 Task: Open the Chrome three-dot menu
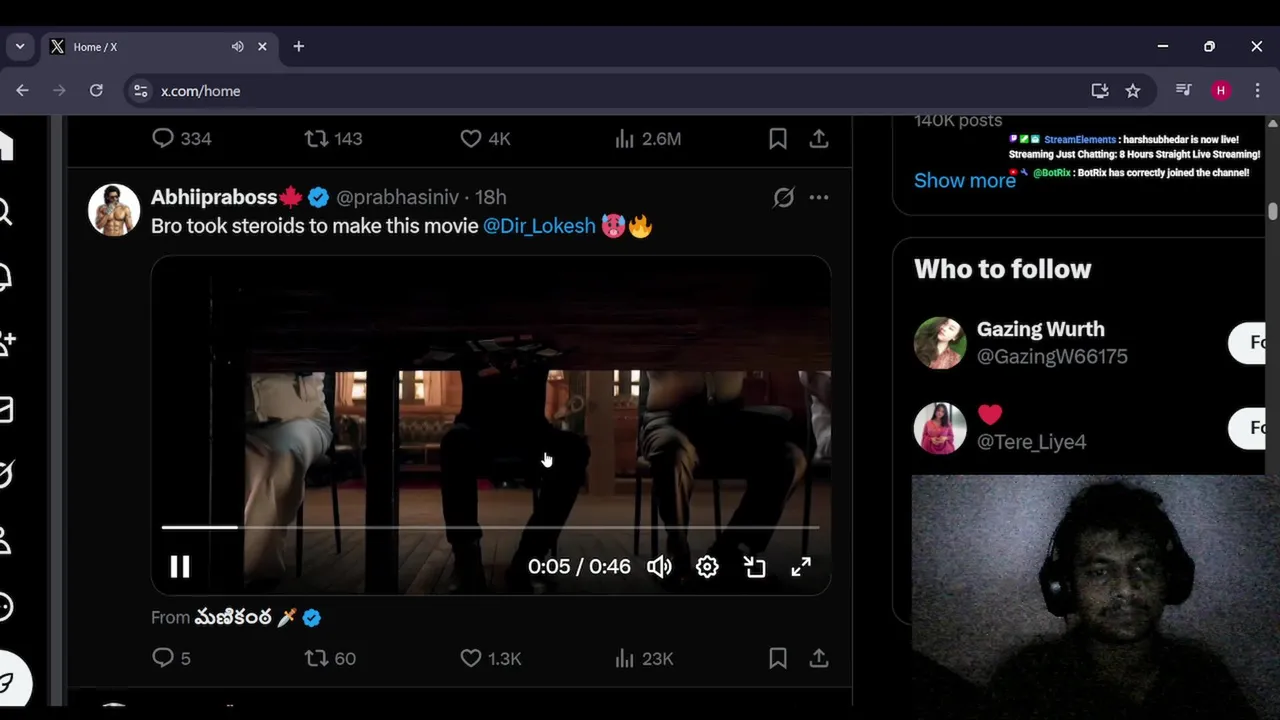pyautogui.click(x=1257, y=91)
